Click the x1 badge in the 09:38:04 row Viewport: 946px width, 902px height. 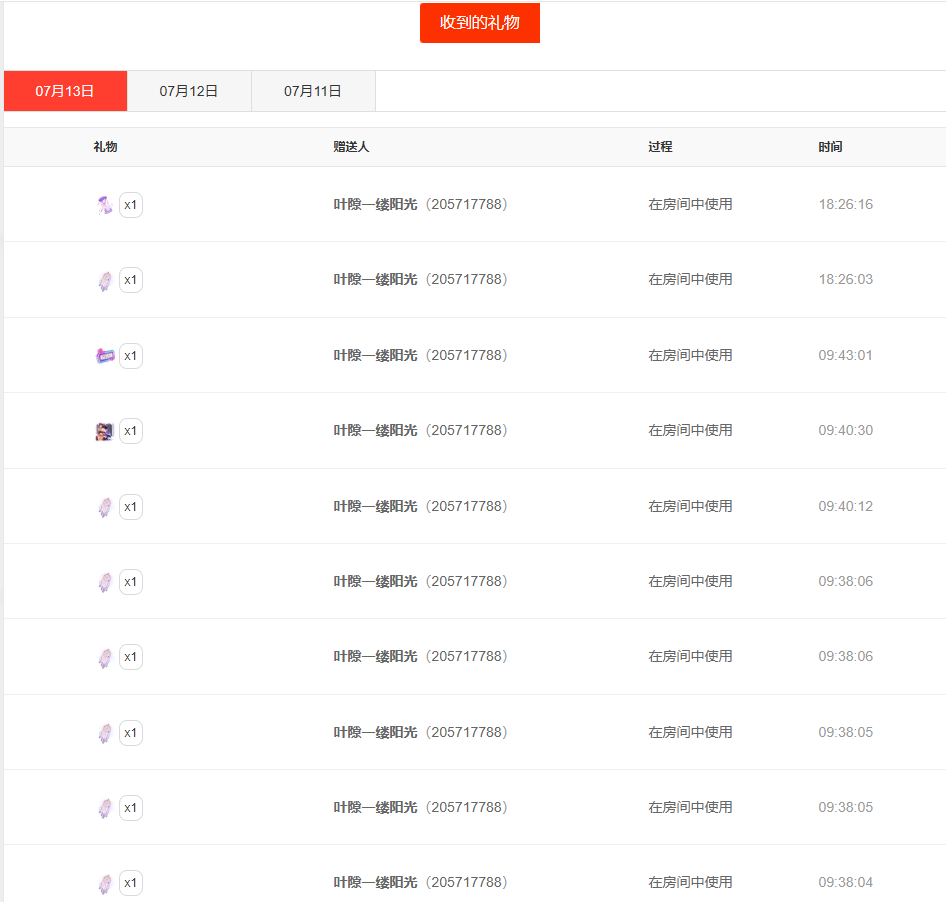[131, 883]
